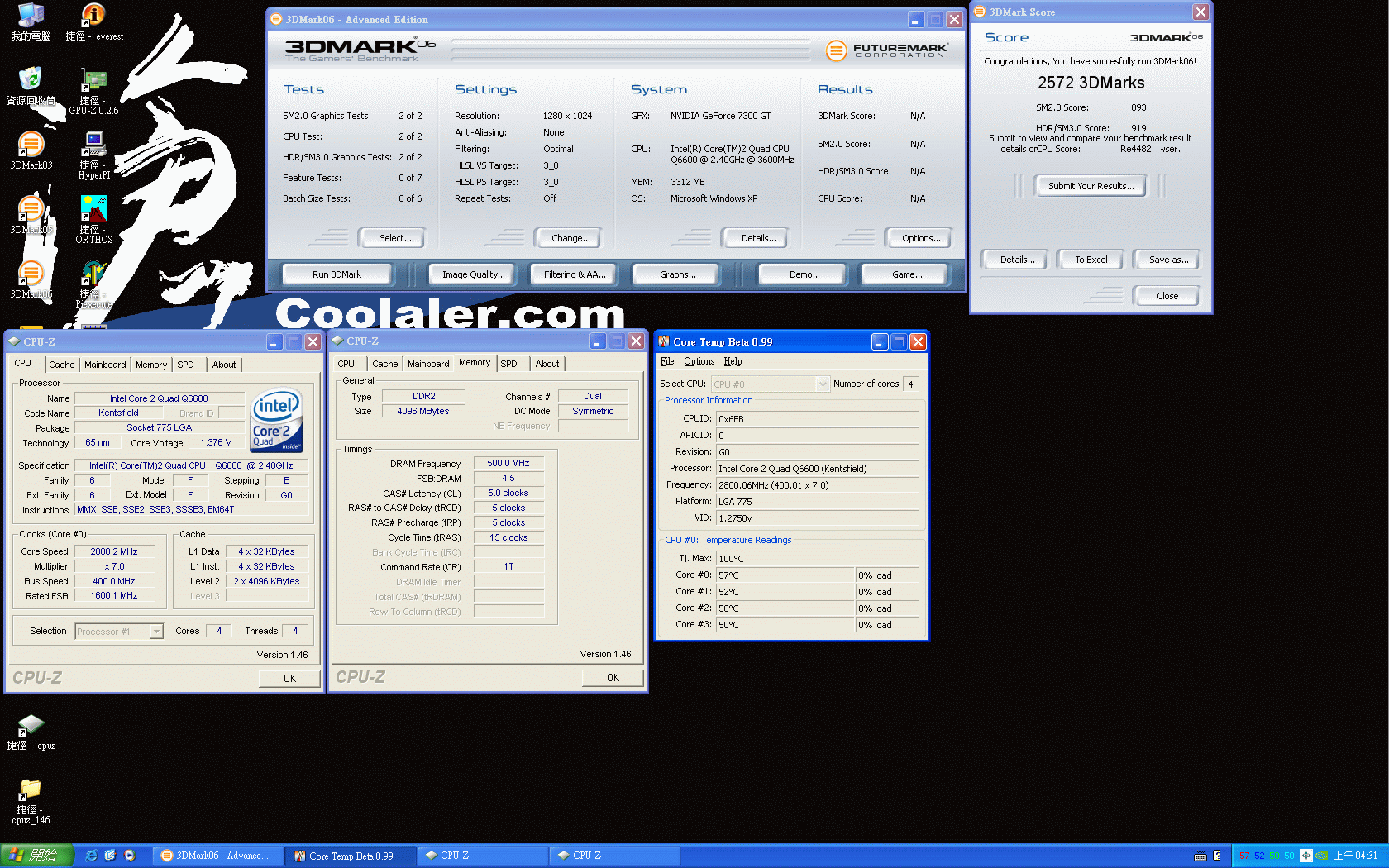Click the Intel Core 2 Quad logo
Screen dimensions: 1389x868
pyautogui.click(x=277, y=421)
